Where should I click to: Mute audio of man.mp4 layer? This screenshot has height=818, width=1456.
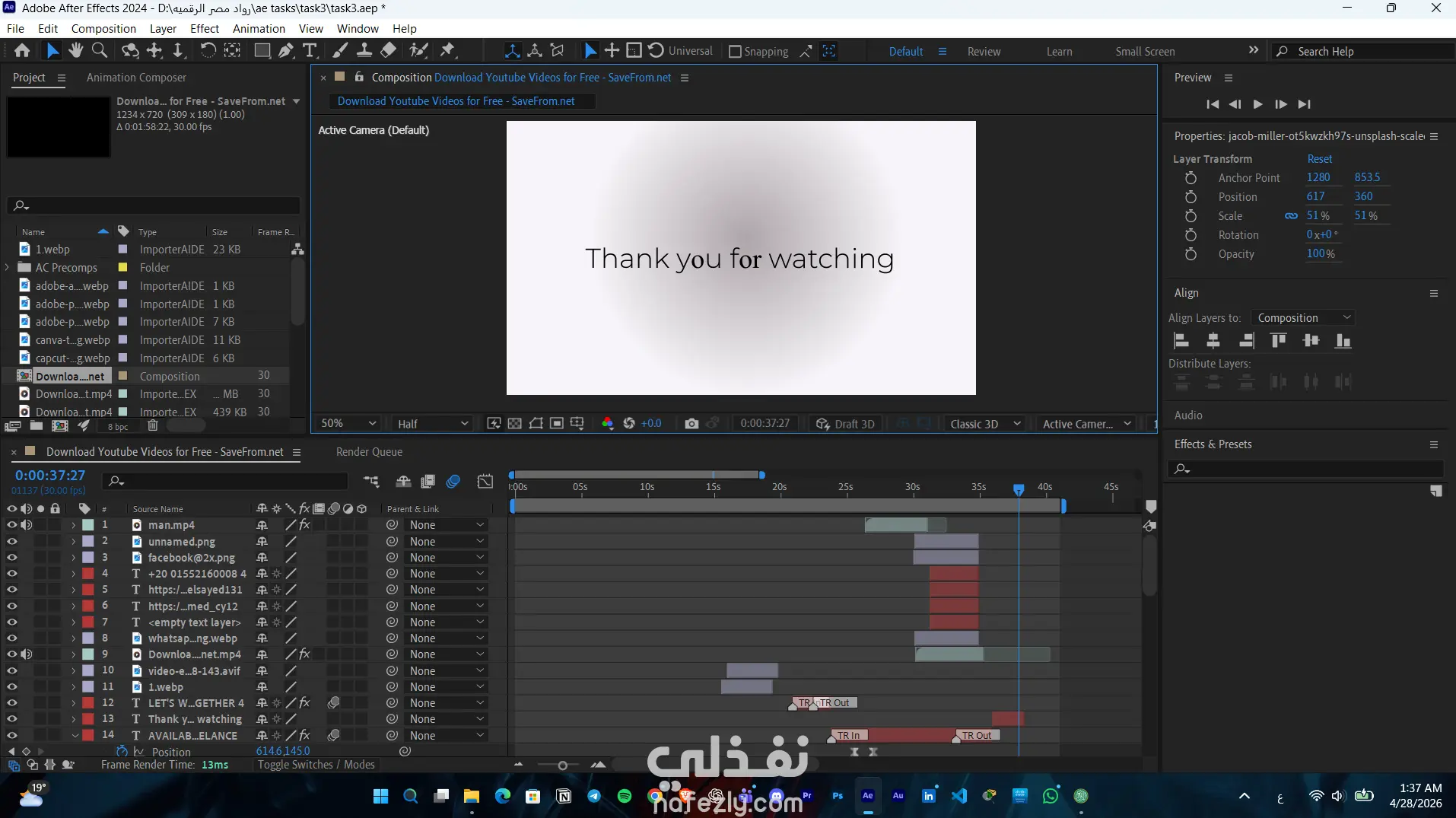[x=27, y=525]
